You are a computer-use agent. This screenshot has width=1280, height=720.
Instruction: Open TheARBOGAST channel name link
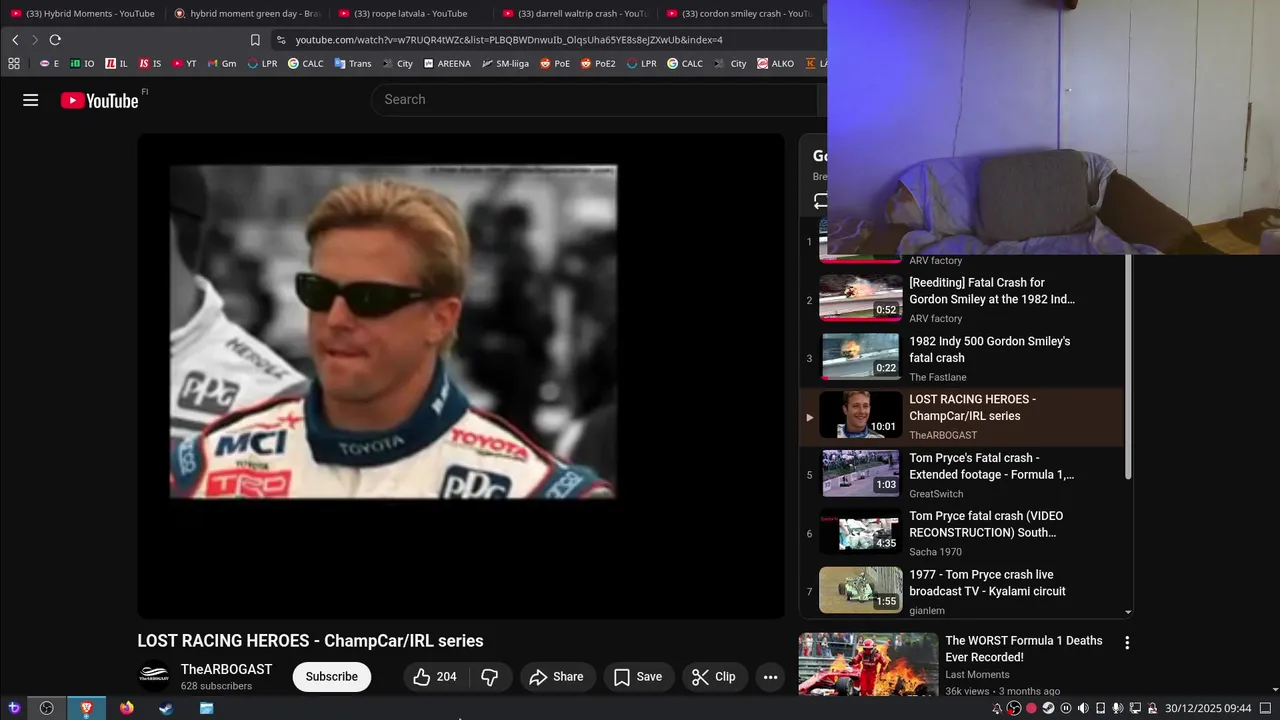point(226,669)
